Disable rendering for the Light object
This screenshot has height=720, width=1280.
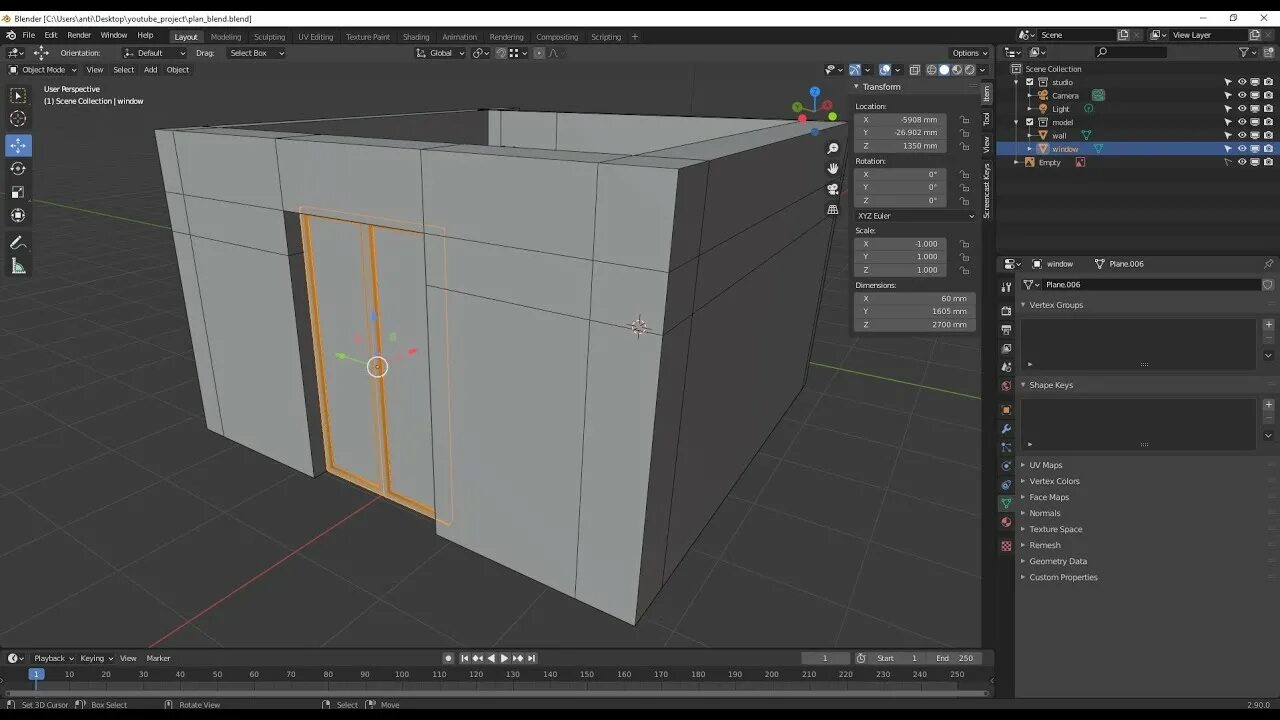[x=1268, y=109]
